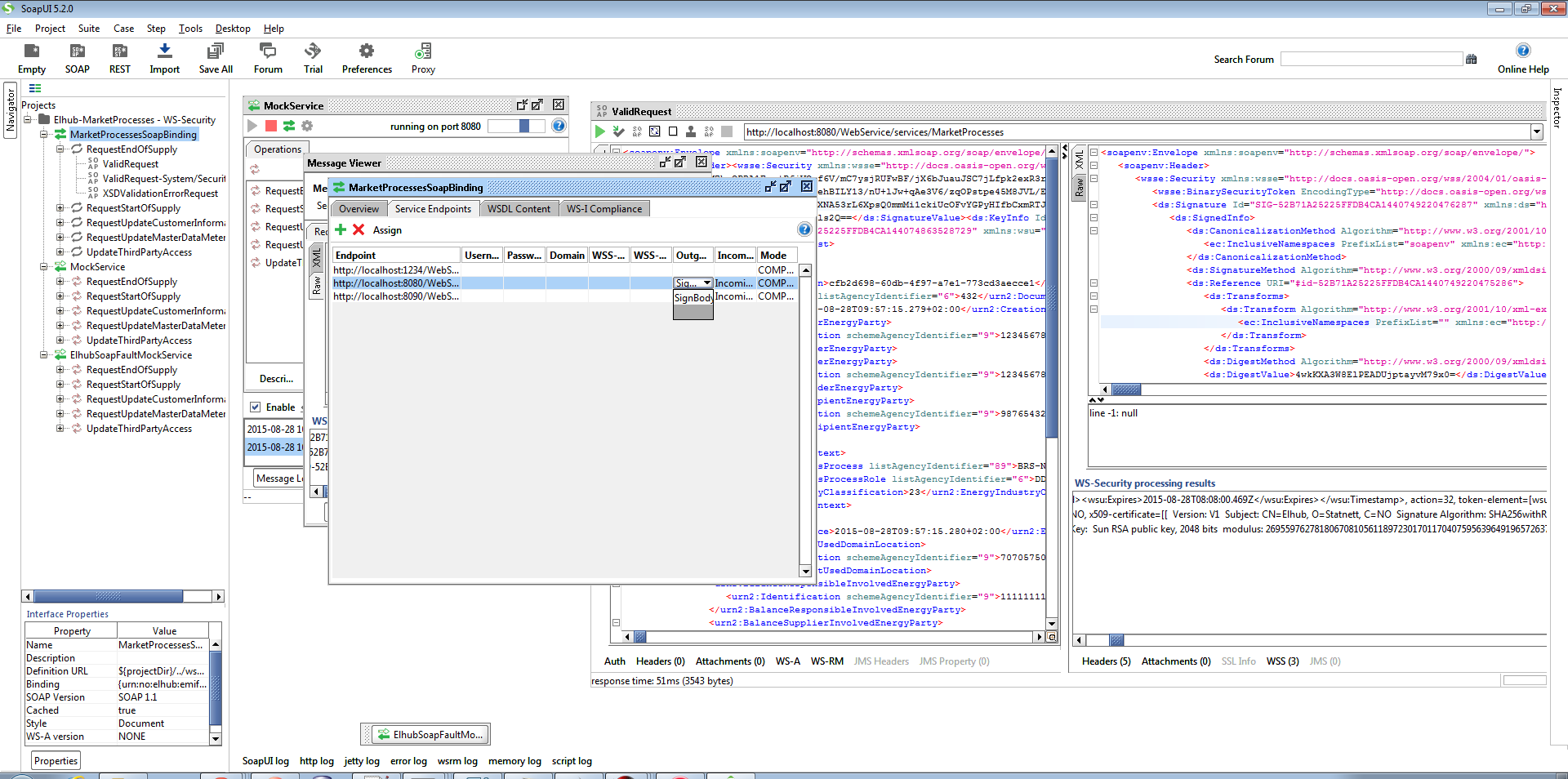Viewport: 1568px width, 779px height.
Task: Expand the RequestStartOfSupply tree node under MarketProcessesSoapBinding
Action: (60, 208)
